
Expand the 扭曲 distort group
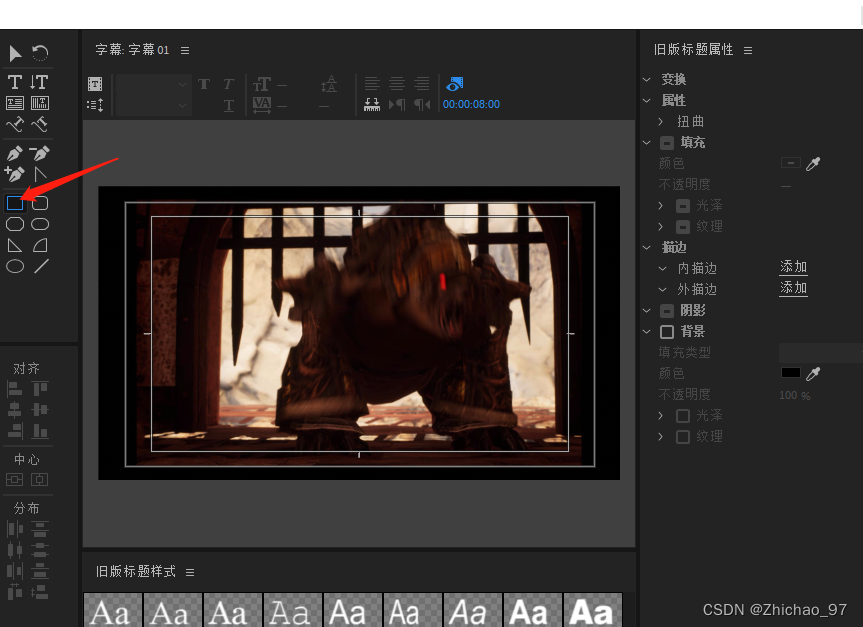[x=660, y=122]
